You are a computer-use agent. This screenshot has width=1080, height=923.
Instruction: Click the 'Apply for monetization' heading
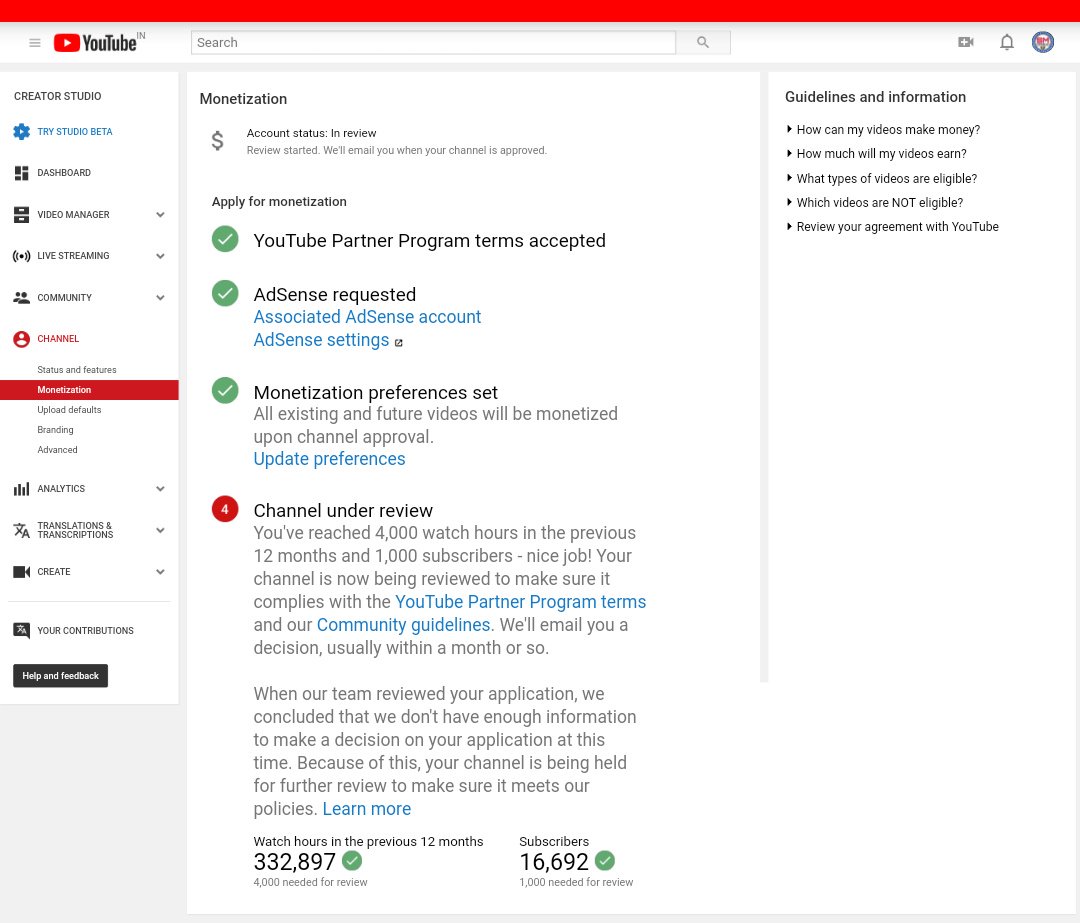click(x=279, y=202)
